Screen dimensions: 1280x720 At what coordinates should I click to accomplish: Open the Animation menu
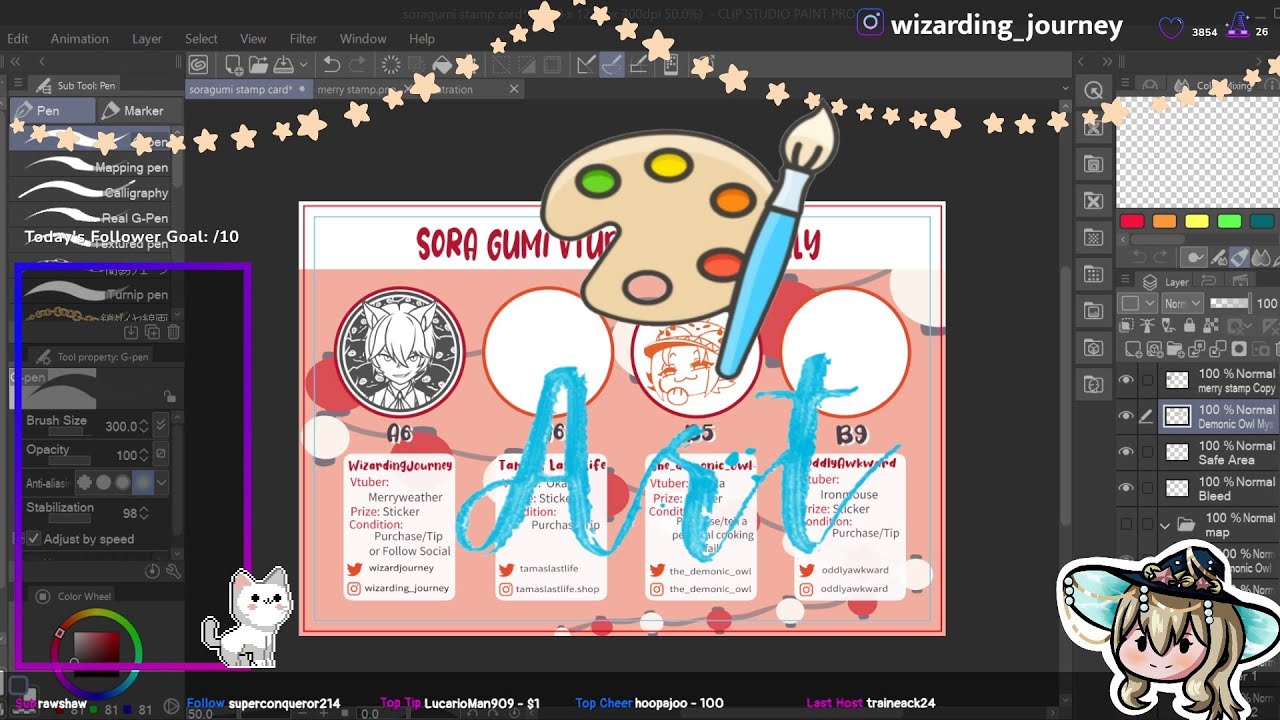point(80,38)
